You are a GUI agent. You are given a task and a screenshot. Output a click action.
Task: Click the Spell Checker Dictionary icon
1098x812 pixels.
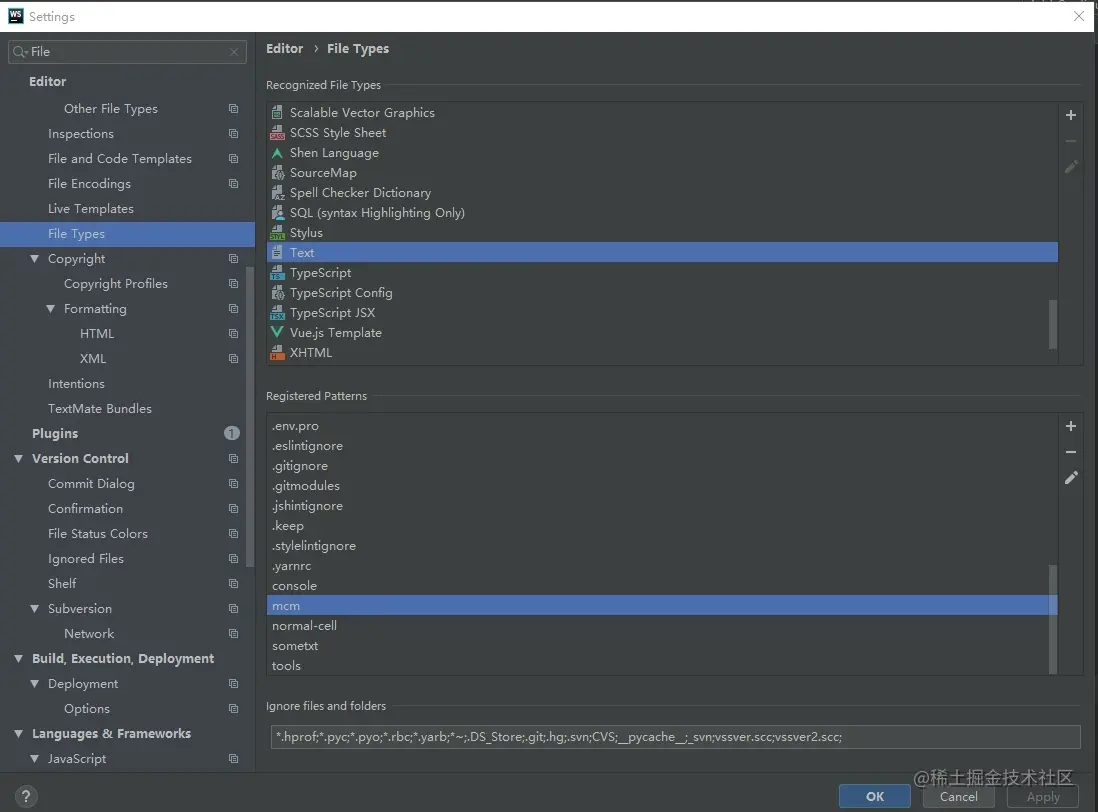tap(278, 192)
